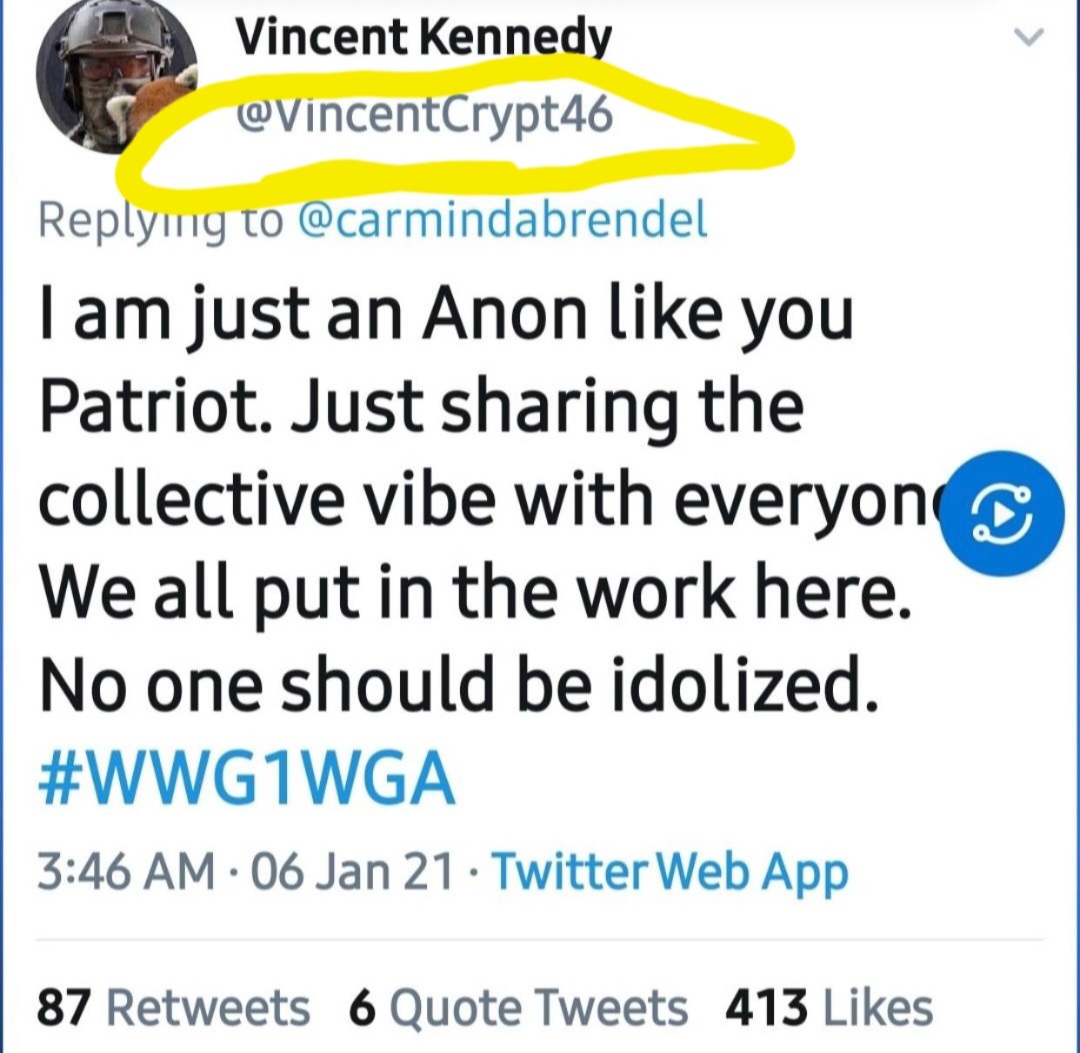Select the sentence "No one should be idolized."
This screenshot has width=1080, height=1053.
pyautogui.click(x=458, y=687)
